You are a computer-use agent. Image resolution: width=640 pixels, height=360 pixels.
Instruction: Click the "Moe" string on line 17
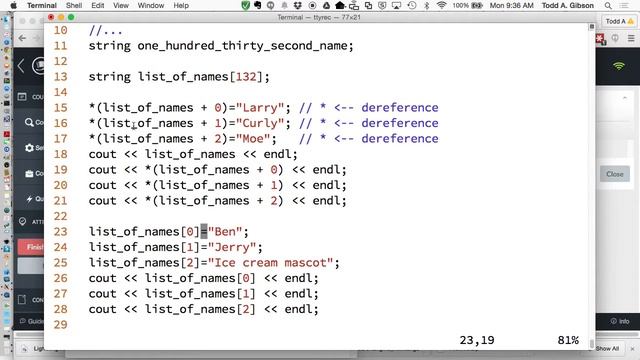tap(253, 139)
